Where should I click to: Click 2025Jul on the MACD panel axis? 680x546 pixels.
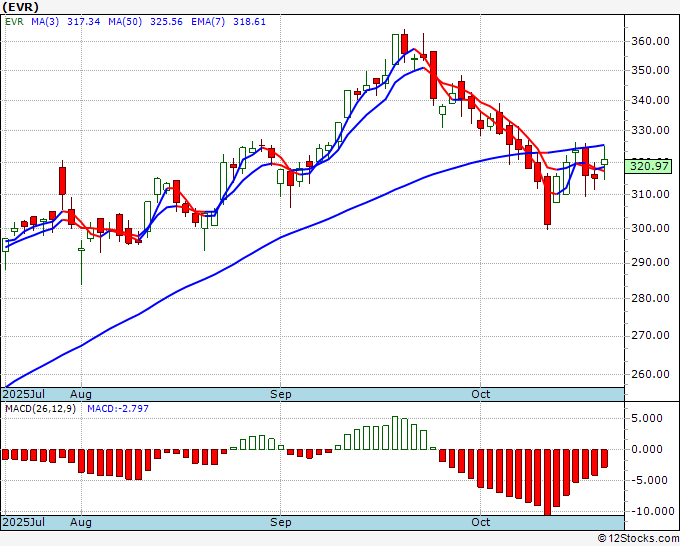24,522
